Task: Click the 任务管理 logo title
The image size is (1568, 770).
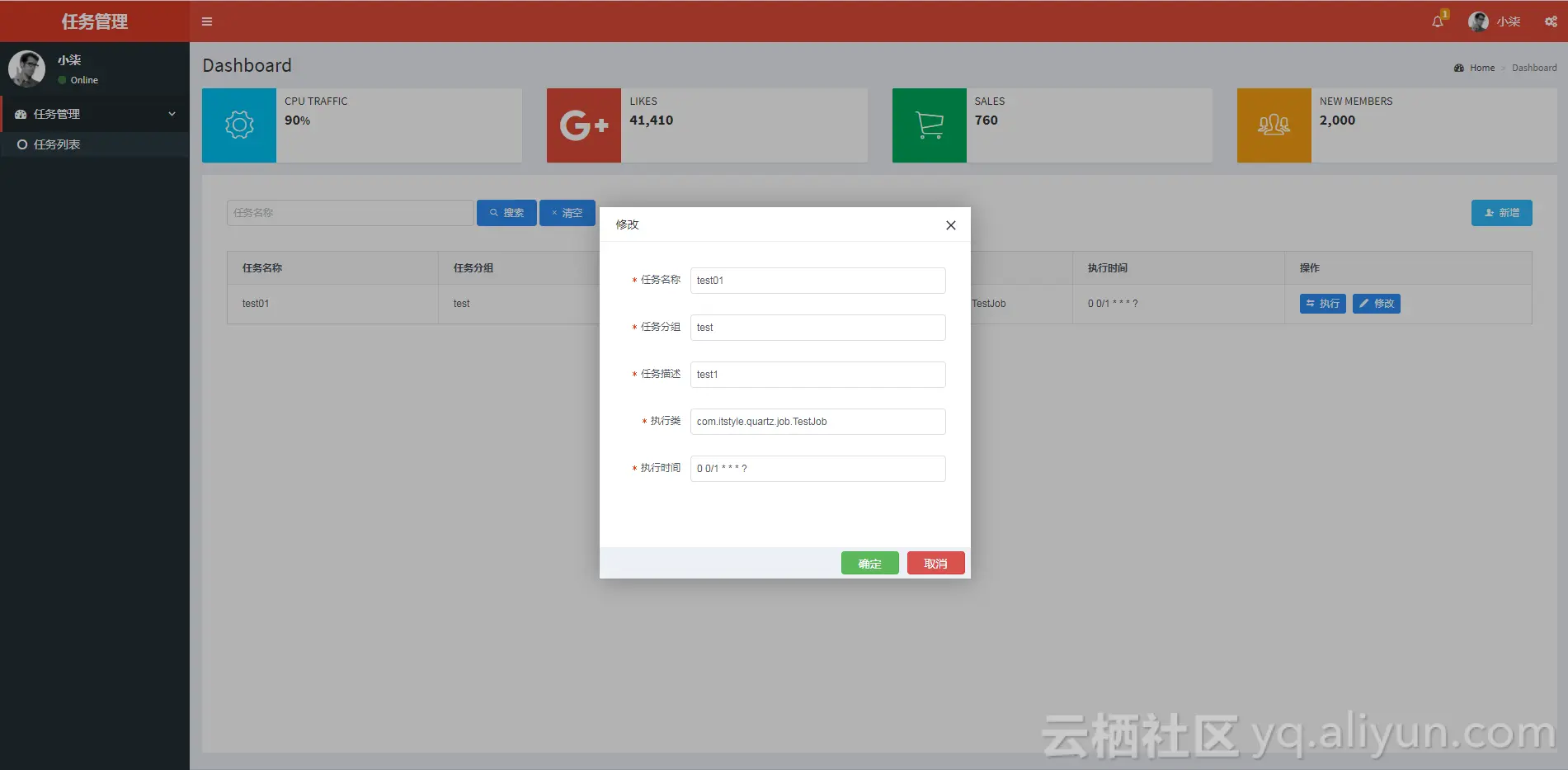Action: pos(95,21)
